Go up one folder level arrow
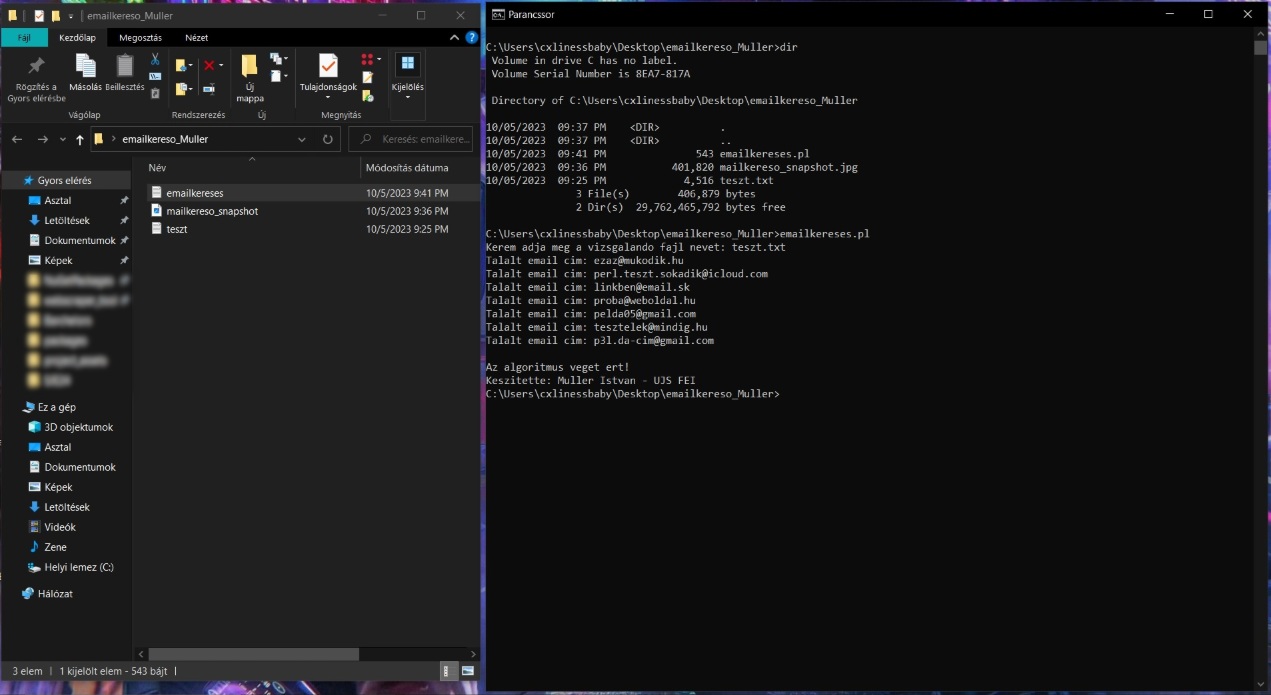 [x=80, y=139]
